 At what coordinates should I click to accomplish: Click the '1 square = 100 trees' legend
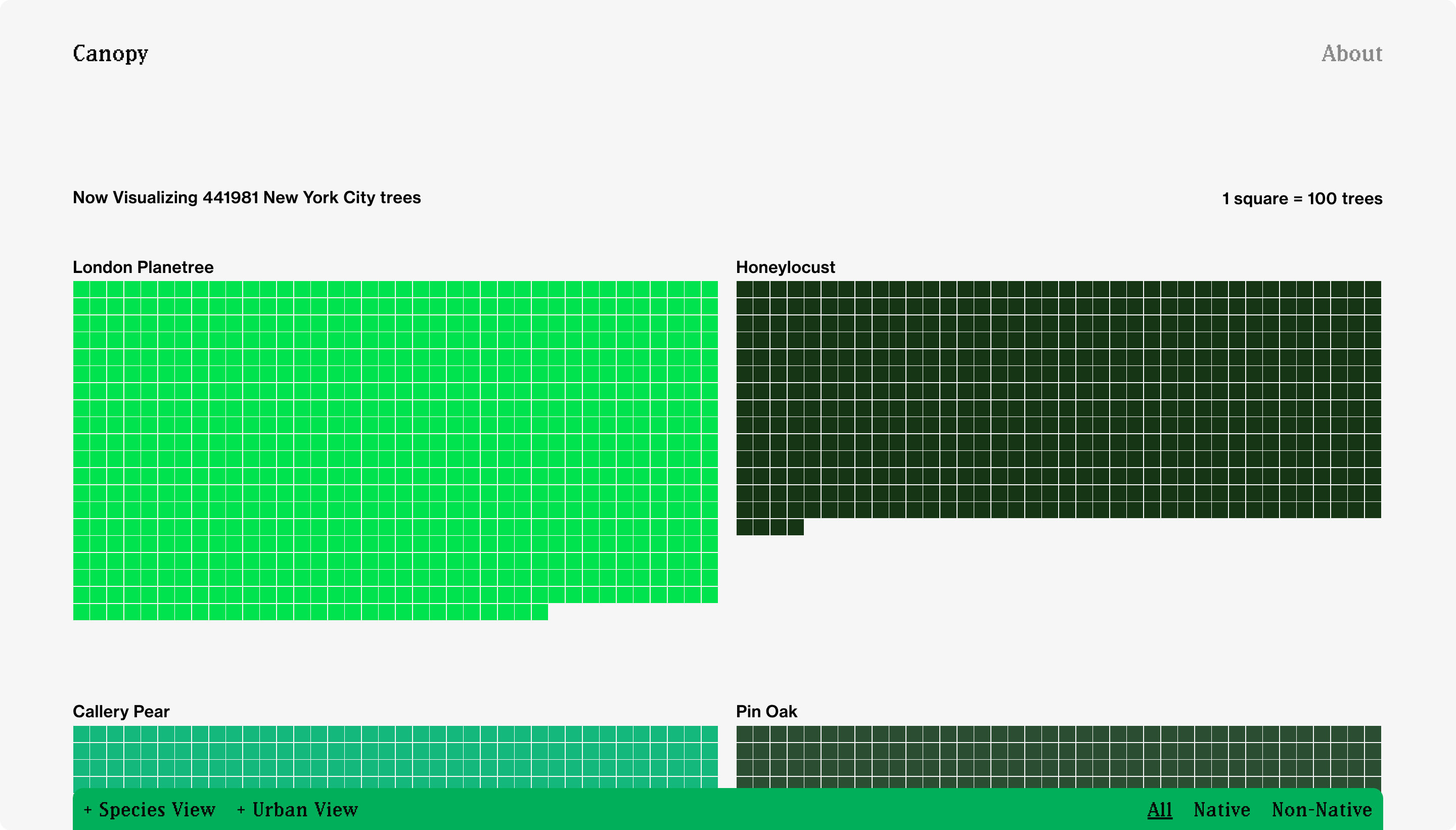(x=1302, y=198)
